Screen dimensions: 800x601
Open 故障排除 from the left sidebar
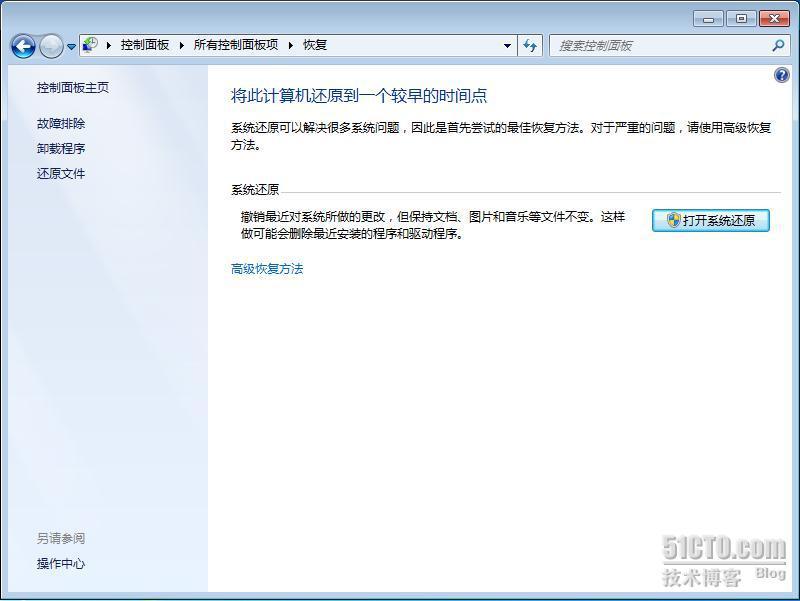click(61, 124)
